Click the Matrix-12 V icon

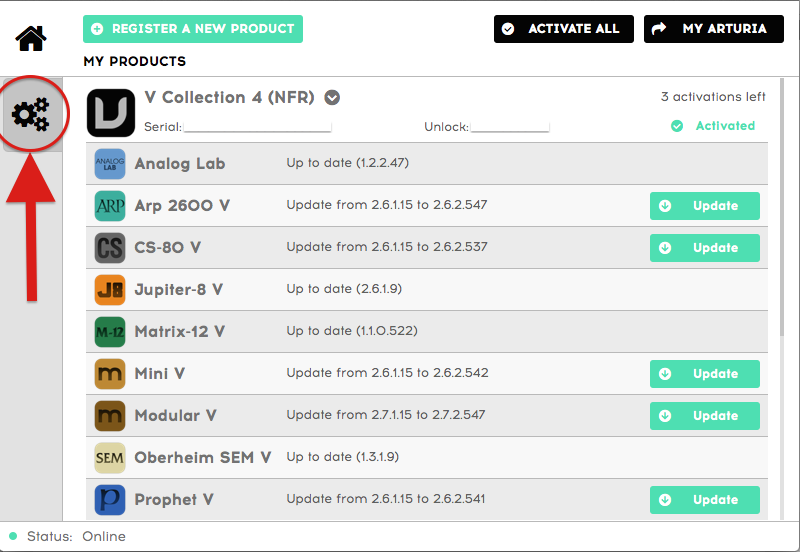tap(110, 332)
